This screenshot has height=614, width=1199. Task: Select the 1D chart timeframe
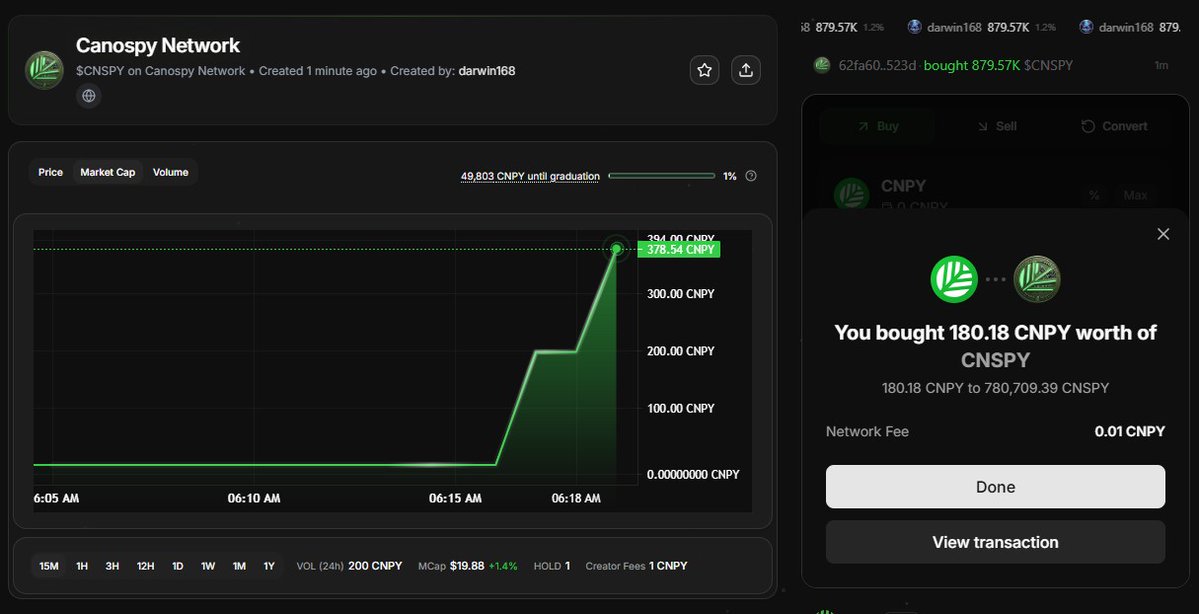[177, 565]
